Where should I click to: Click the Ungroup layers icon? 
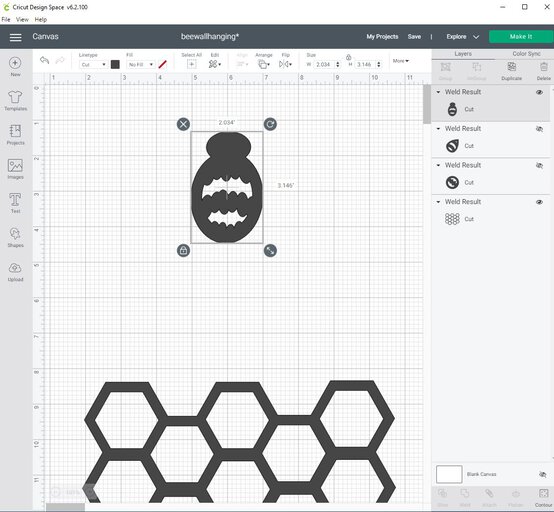(x=476, y=71)
